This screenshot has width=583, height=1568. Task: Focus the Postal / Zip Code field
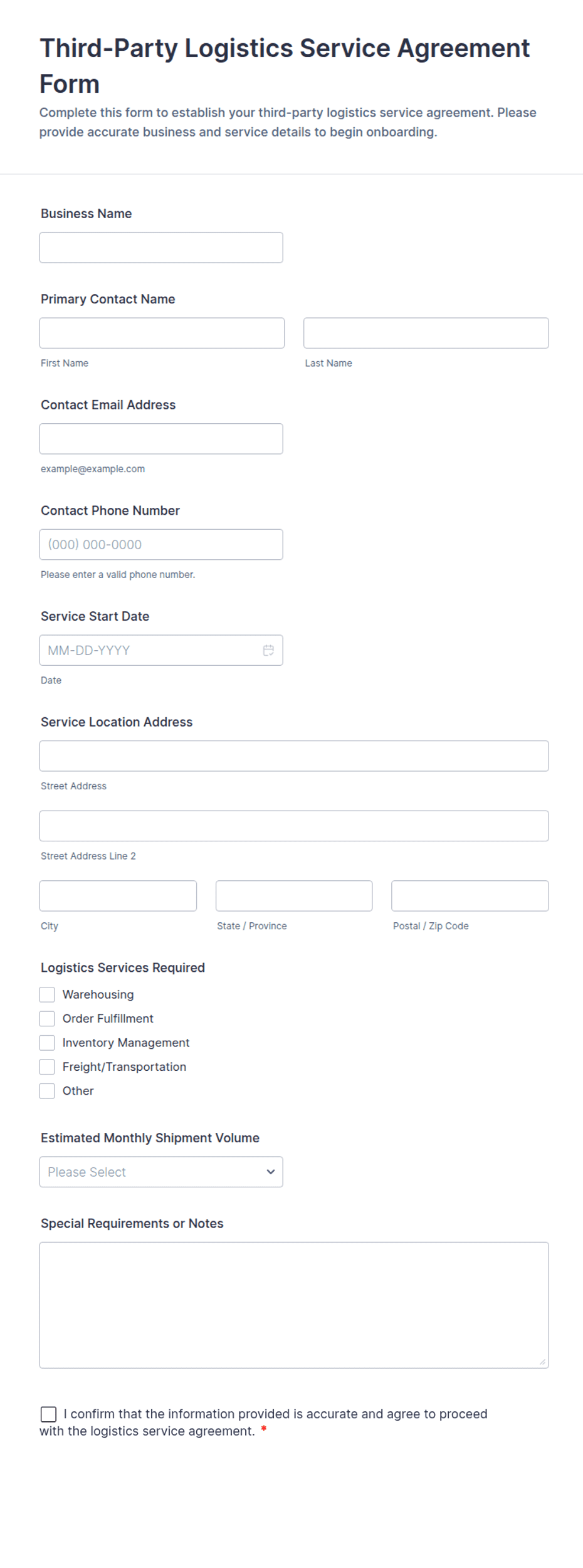pyautogui.click(x=470, y=896)
